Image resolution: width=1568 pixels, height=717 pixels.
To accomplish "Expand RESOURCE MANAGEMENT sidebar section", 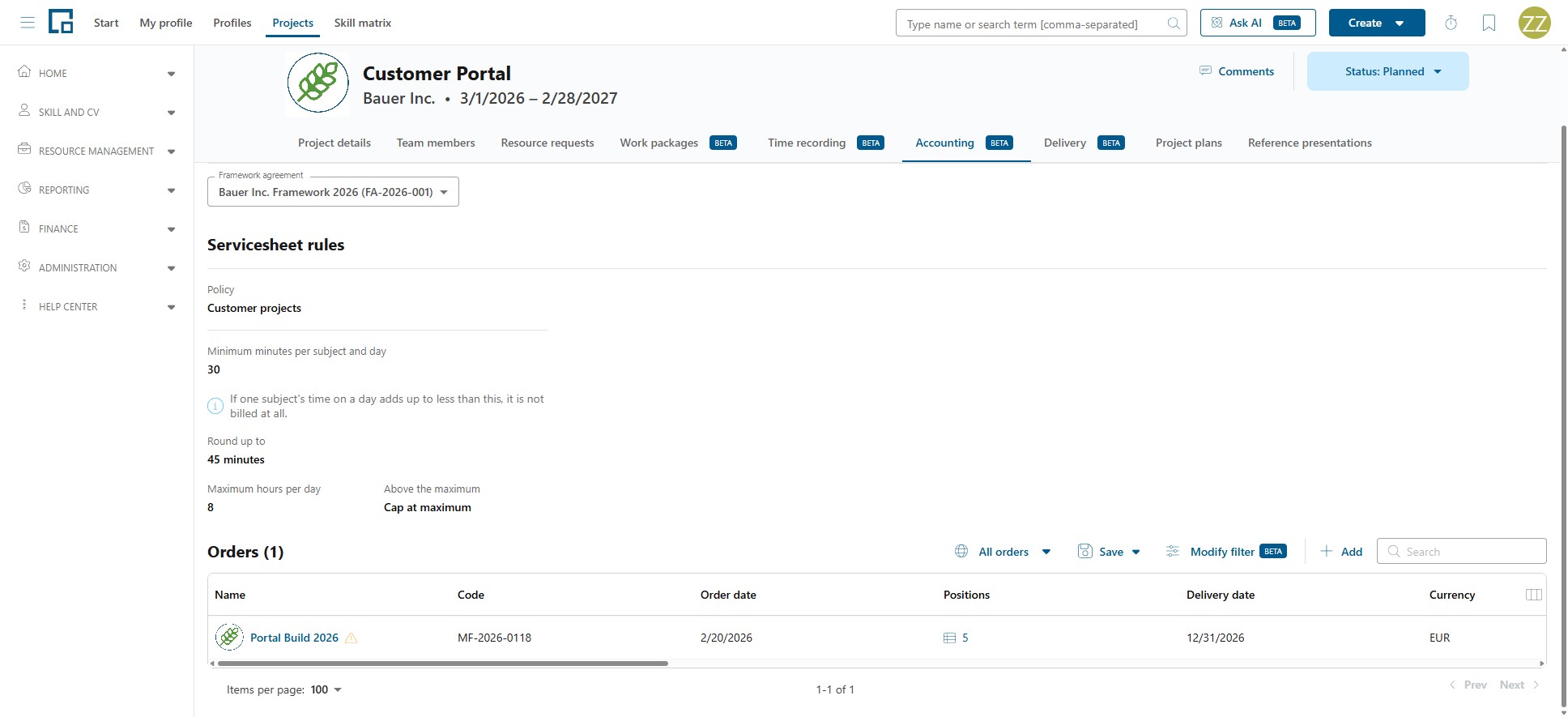I will (x=96, y=151).
